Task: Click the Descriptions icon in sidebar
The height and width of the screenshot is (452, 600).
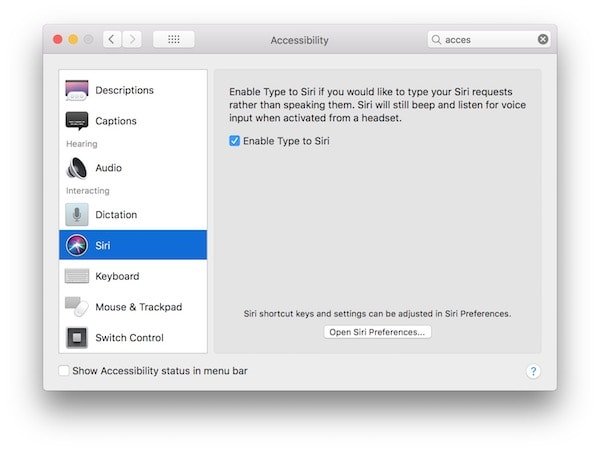Action: [77, 90]
